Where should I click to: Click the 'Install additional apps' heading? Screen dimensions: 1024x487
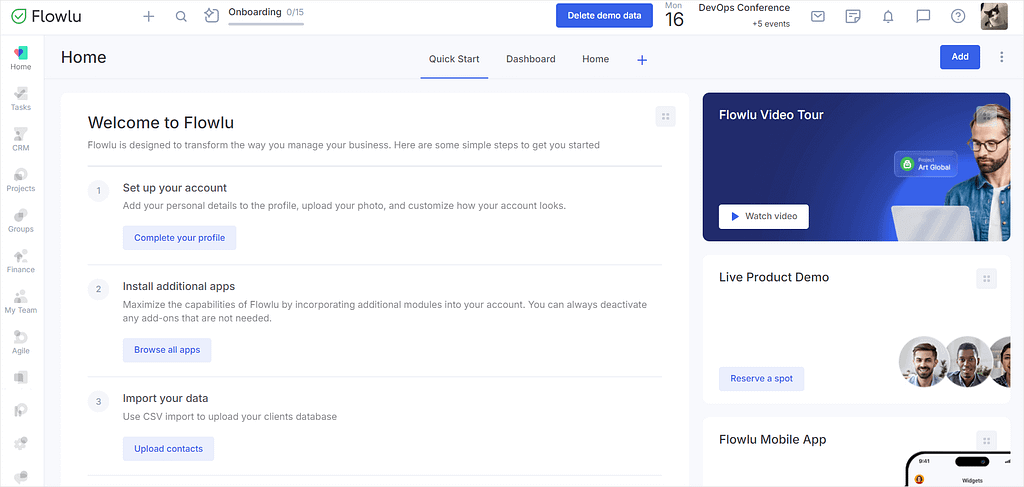[x=179, y=287]
